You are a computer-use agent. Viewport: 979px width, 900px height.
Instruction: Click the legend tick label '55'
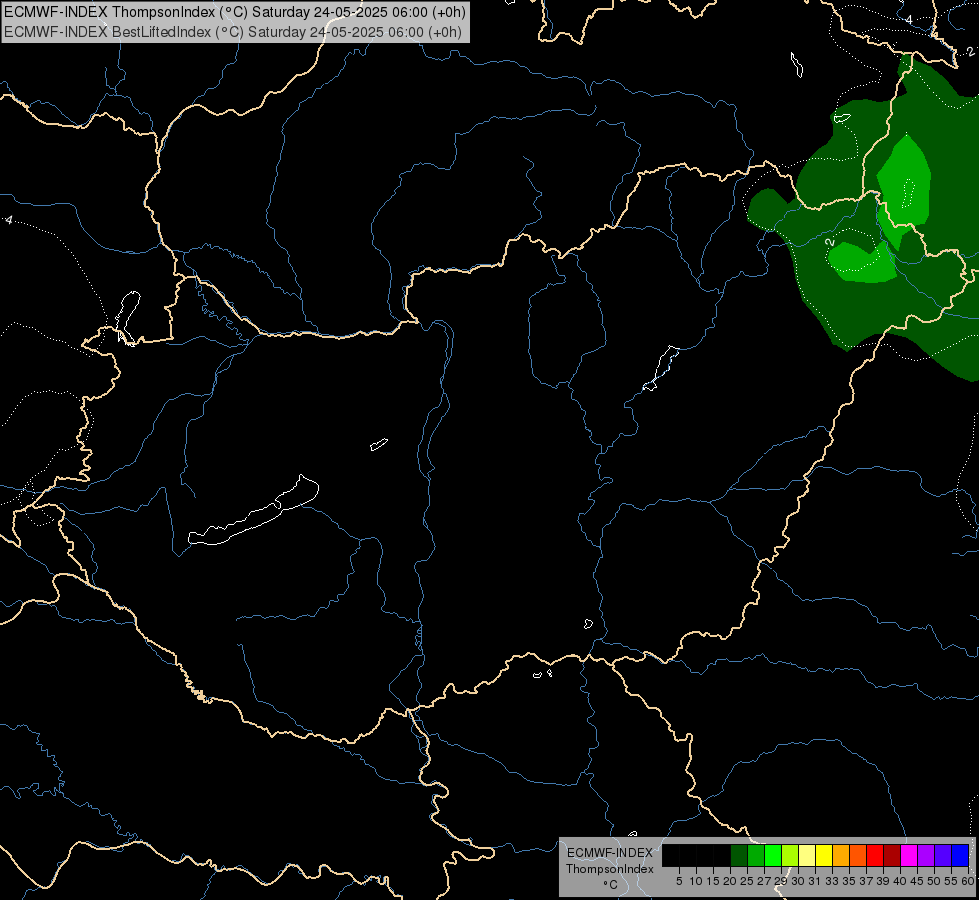coord(951,881)
